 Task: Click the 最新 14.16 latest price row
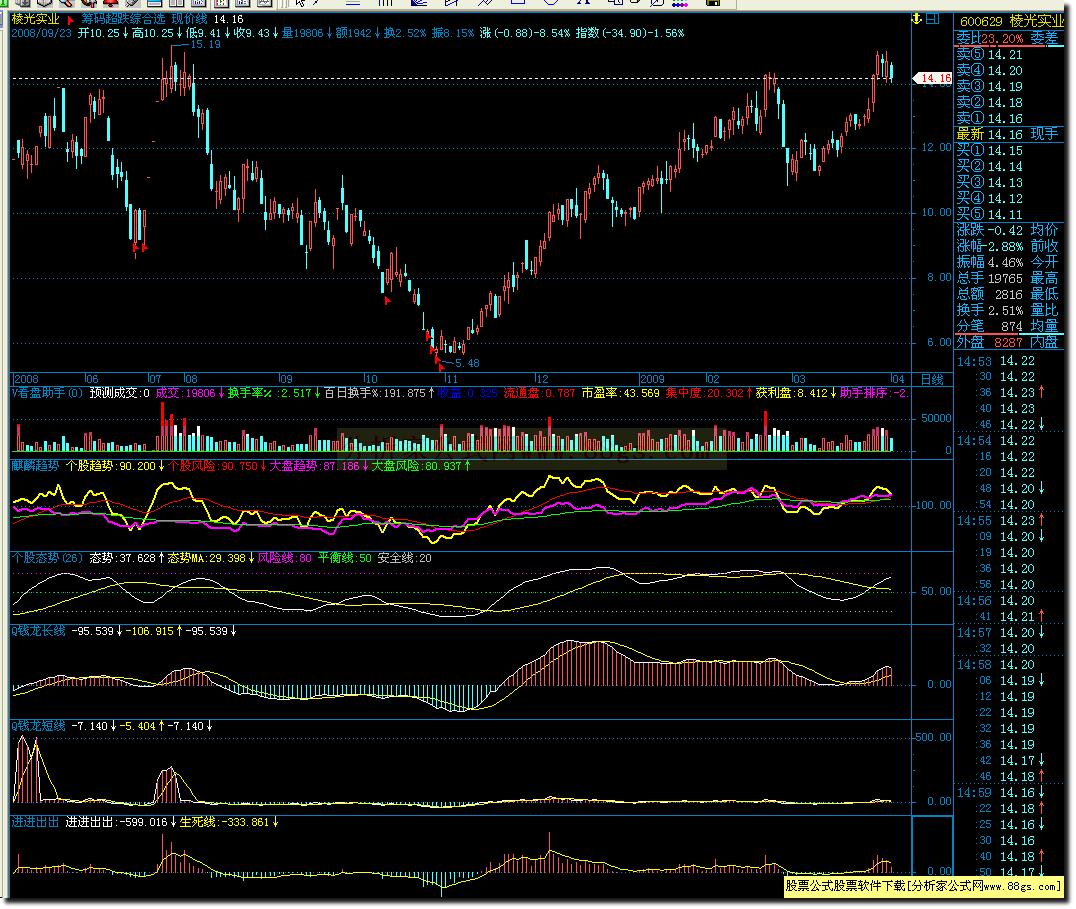[990, 134]
